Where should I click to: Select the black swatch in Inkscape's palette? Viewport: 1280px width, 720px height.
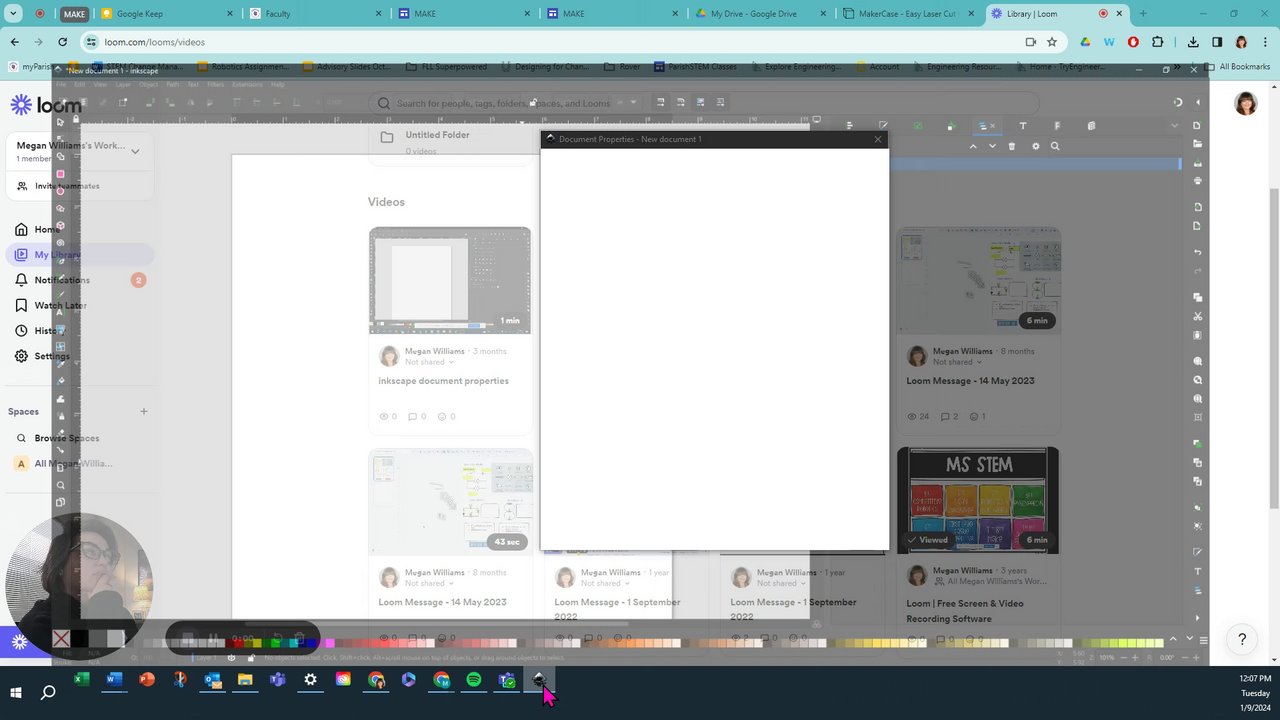pyautogui.click(x=79, y=638)
